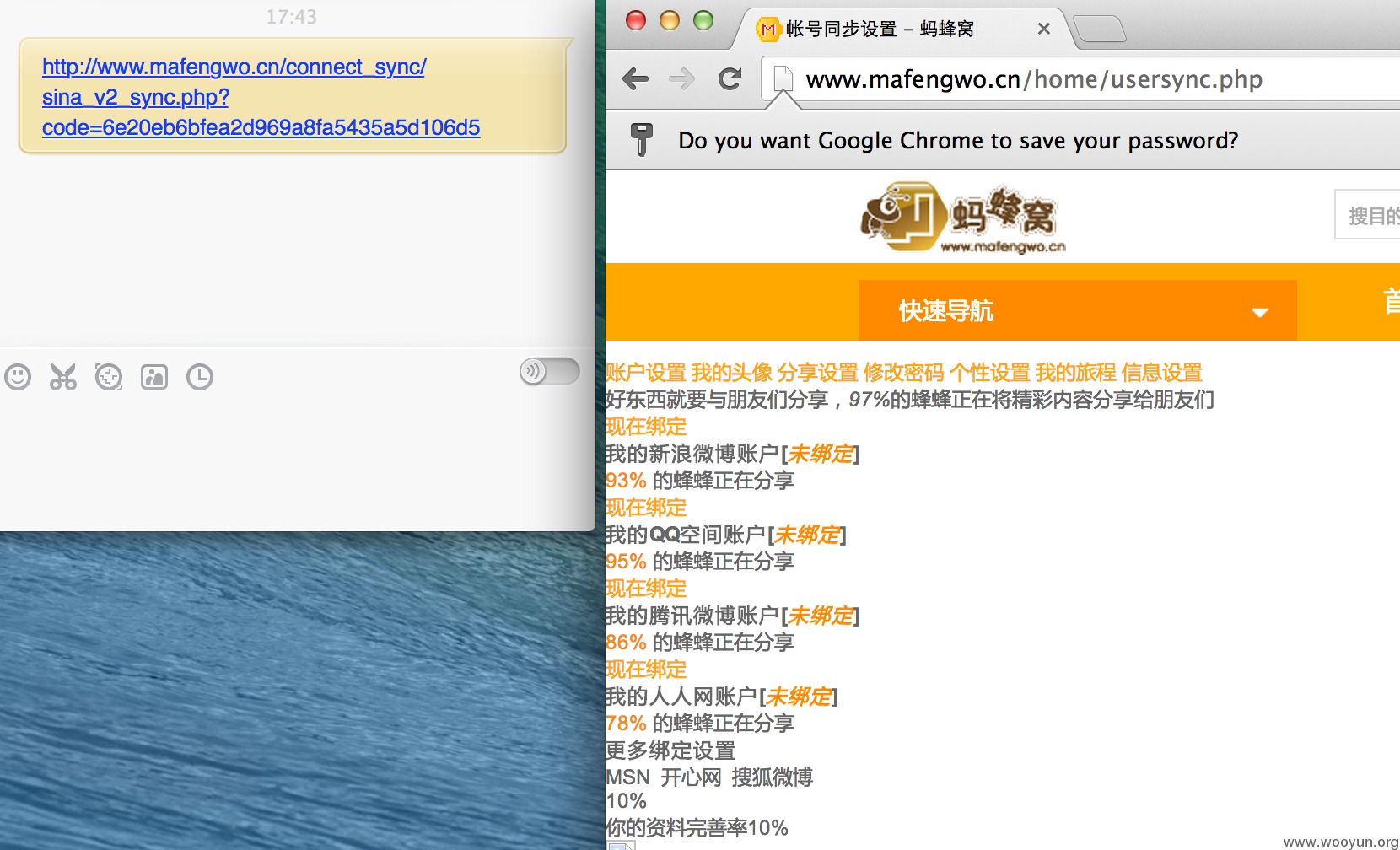
Task: Open 我的头像 link
Action: pyautogui.click(x=732, y=372)
